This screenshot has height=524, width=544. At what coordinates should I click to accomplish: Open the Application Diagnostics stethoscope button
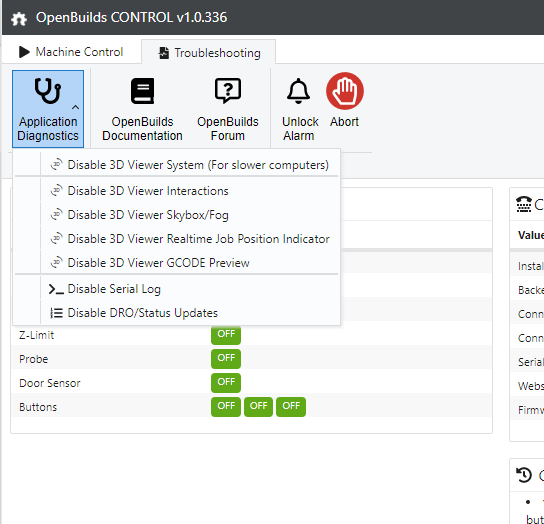48,109
